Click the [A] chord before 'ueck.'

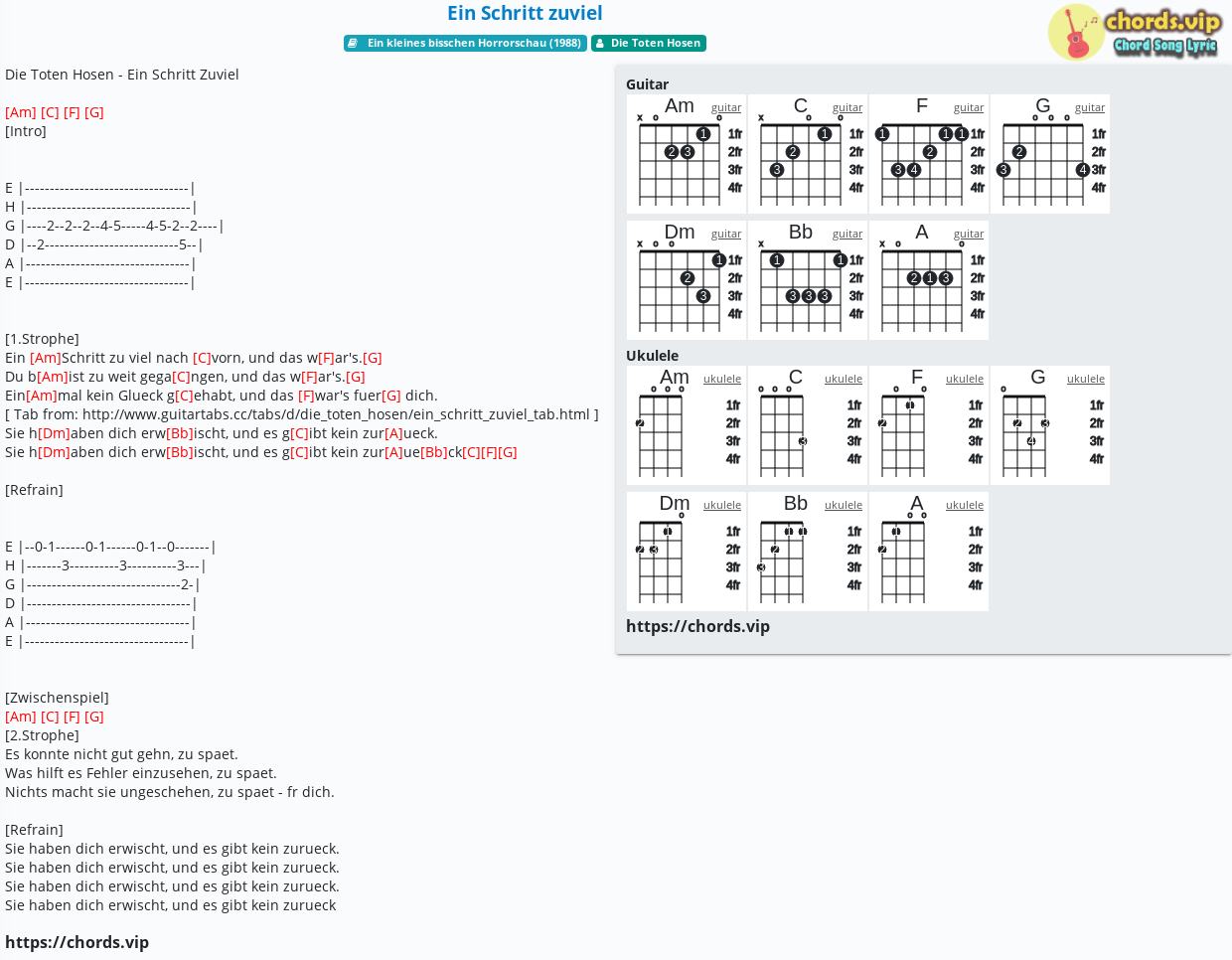(x=393, y=433)
